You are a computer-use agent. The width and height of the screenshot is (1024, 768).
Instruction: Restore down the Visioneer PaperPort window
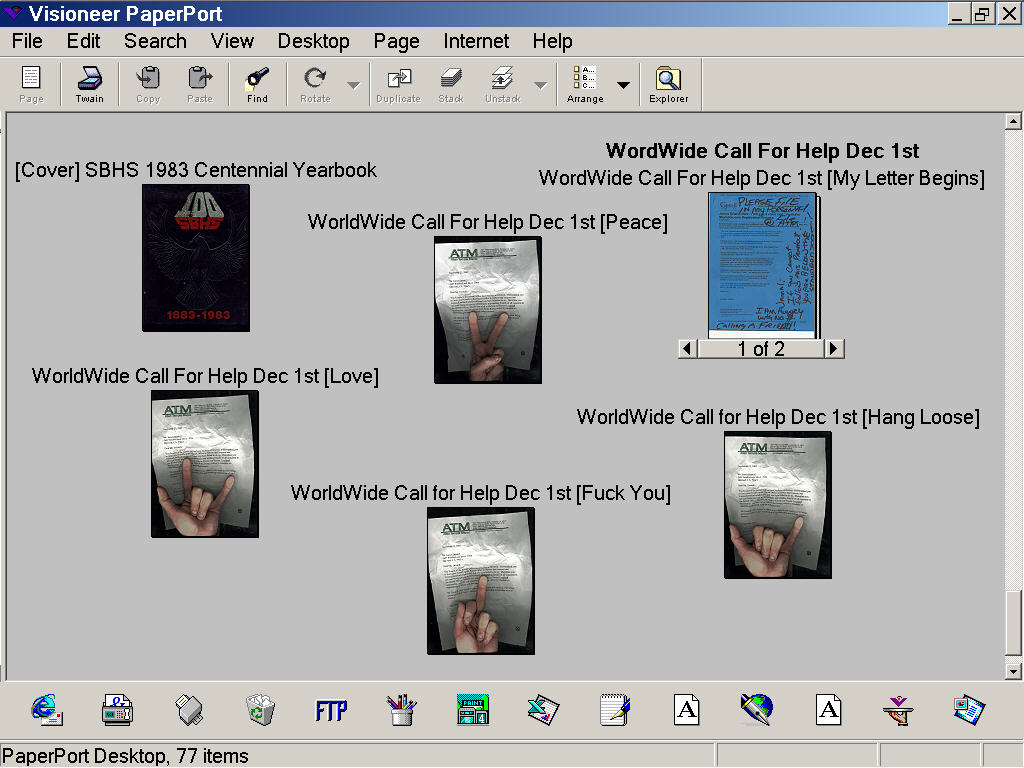coord(982,14)
